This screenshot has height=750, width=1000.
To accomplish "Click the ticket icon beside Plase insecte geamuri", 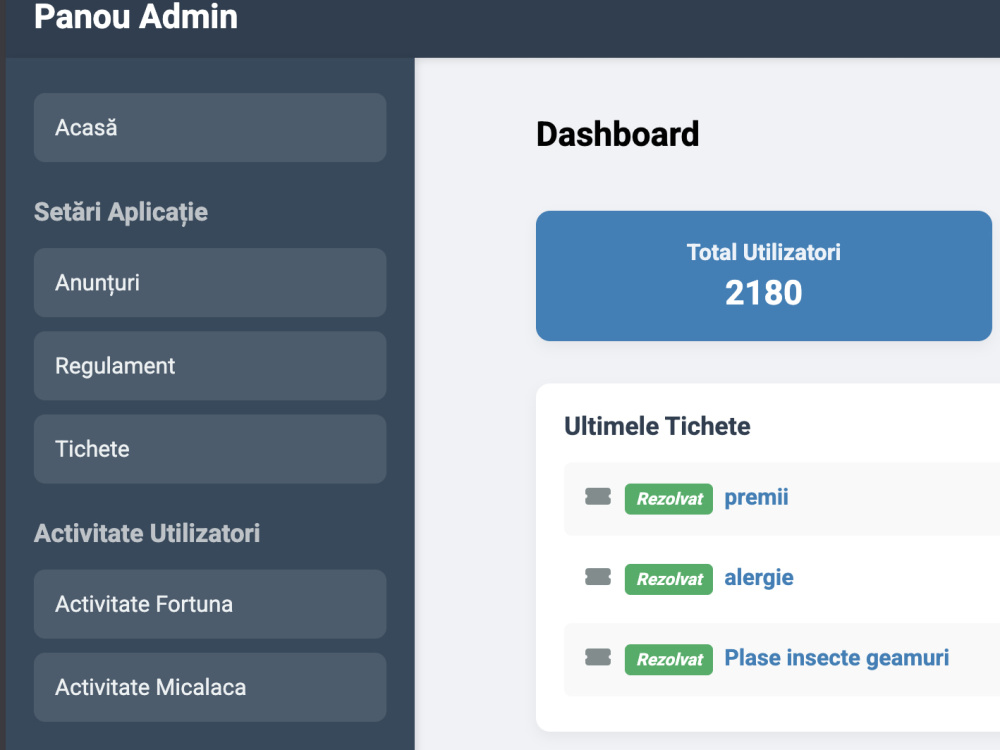I will (598, 658).
